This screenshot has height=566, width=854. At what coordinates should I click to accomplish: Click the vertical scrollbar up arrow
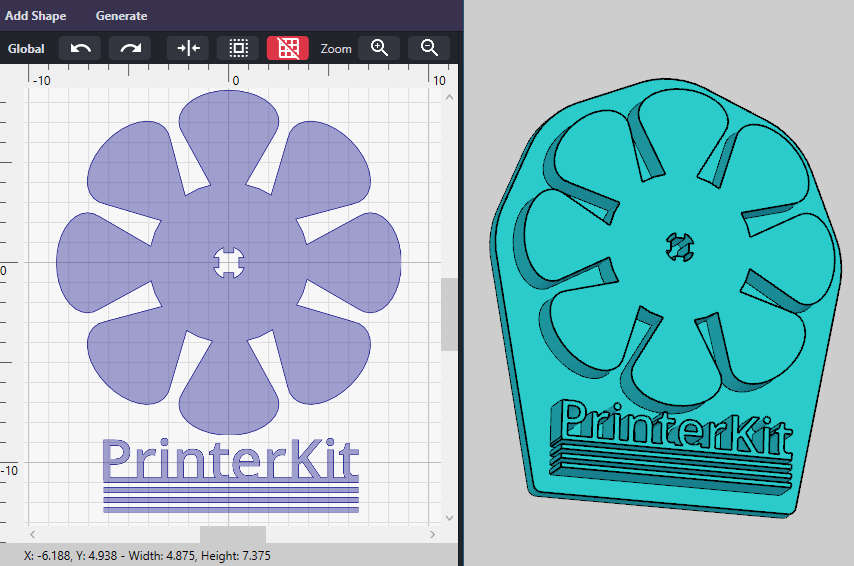[449, 98]
